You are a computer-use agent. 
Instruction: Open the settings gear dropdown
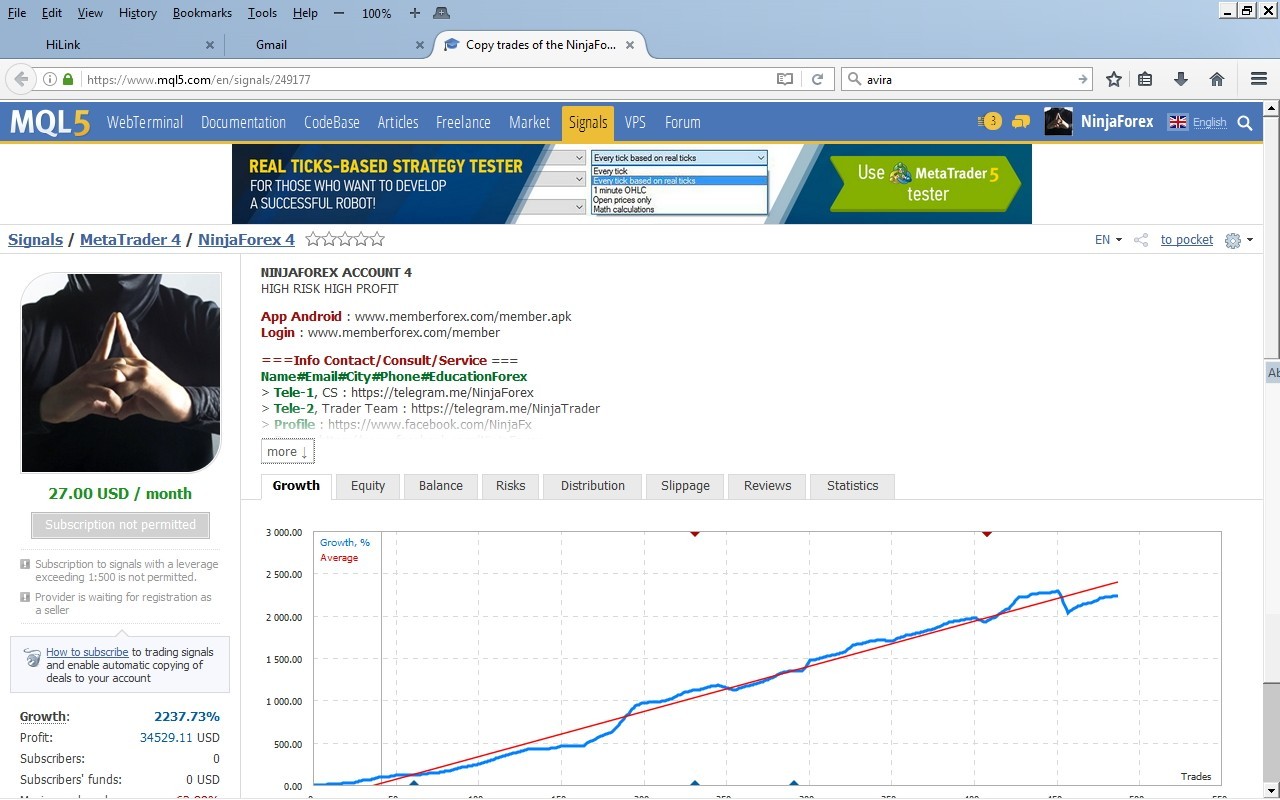[x=1238, y=240]
